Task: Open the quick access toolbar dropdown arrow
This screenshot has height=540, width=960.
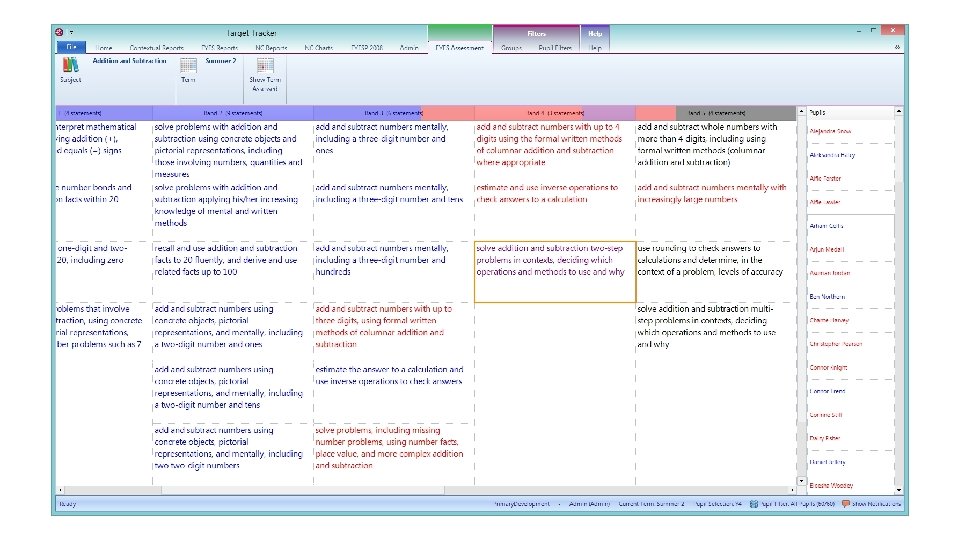Action: [71, 32]
